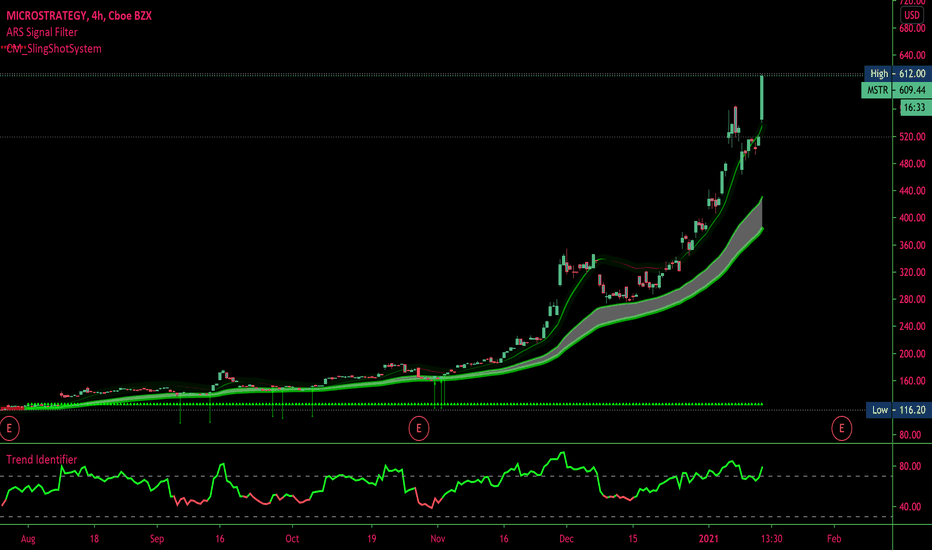Viewport: 932px width, 550px height.
Task: Click the Nov date on time axis
Action: pos(437,539)
